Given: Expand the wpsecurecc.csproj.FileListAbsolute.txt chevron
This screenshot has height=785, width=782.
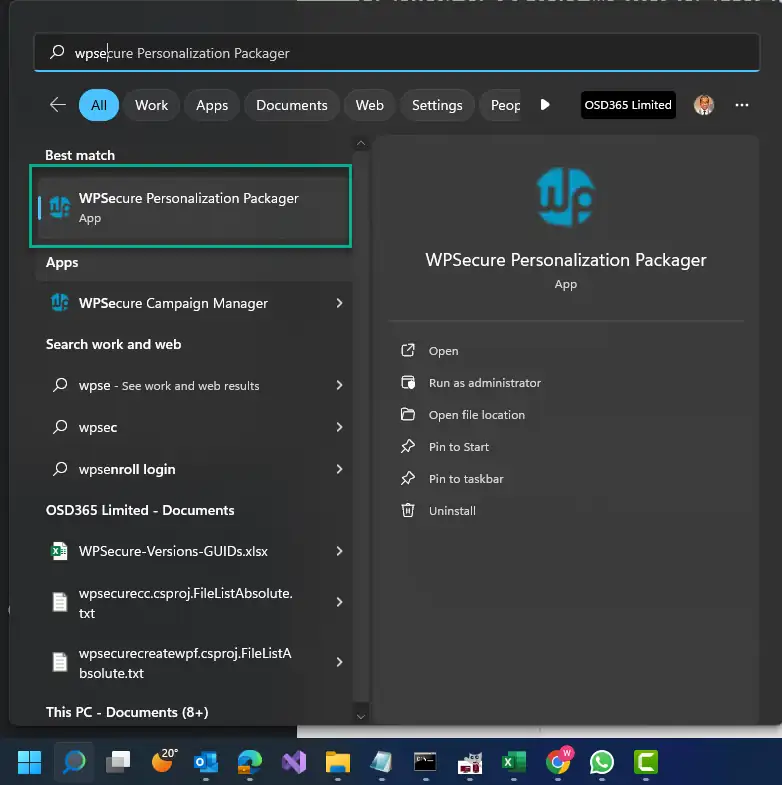Looking at the screenshot, I should pyautogui.click(x=339, y=602).
